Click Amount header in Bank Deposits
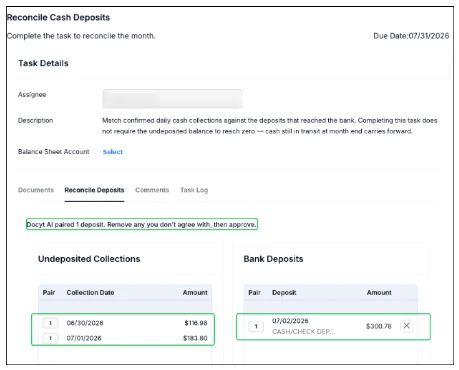Image resolution: width=459 pixels, height=370 pixels. click(379, 292)
